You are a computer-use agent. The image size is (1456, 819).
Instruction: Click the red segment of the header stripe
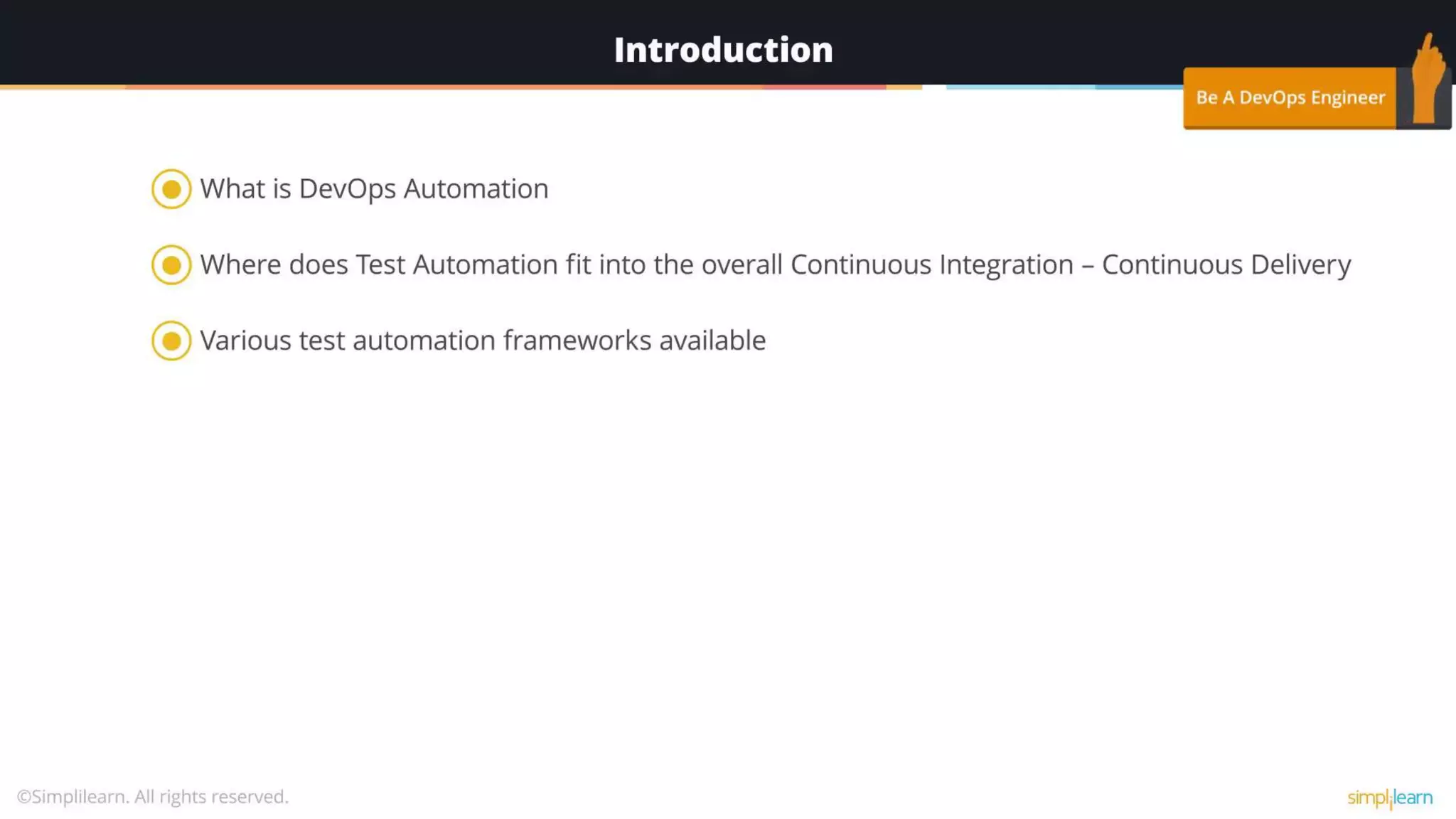[824, 87]
